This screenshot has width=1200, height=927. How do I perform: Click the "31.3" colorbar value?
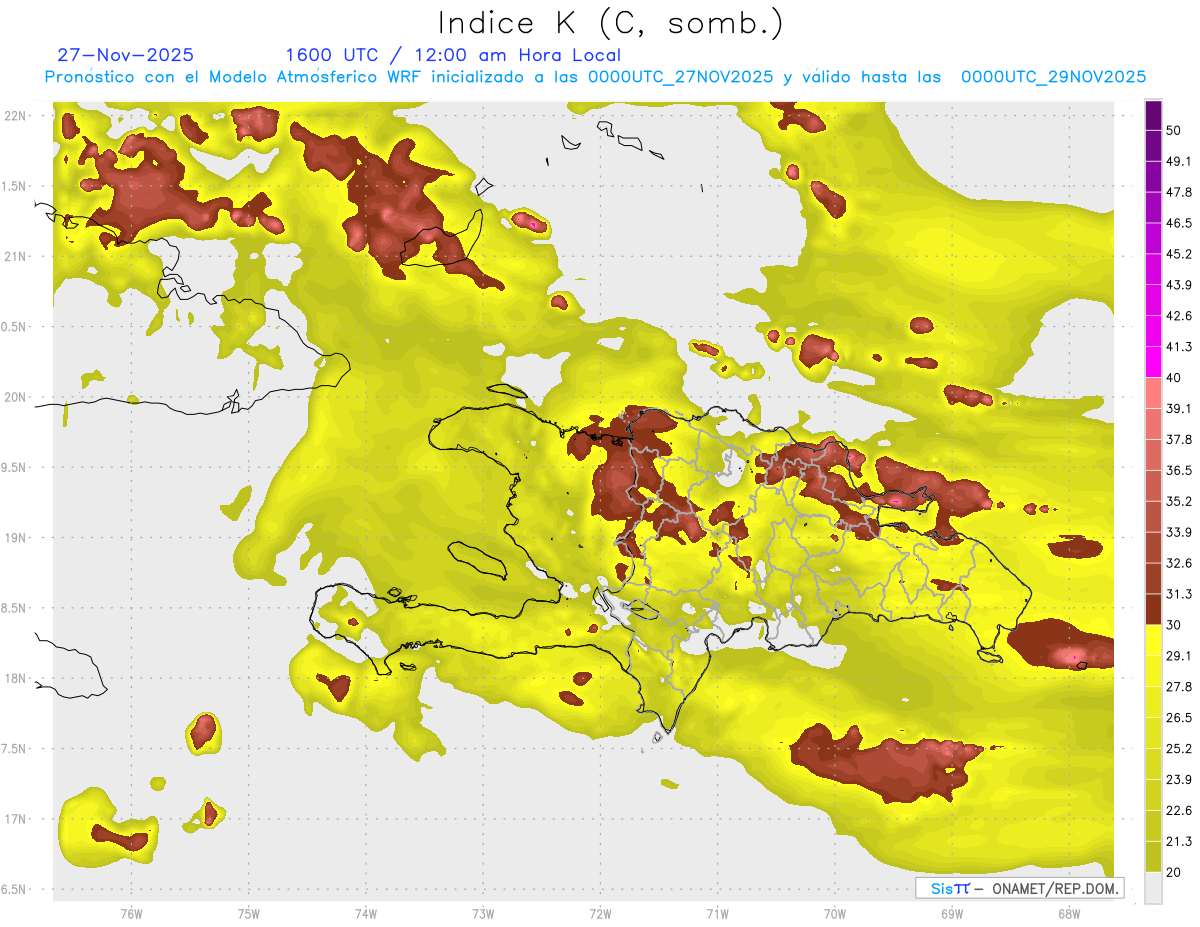tap(1179, 594)
